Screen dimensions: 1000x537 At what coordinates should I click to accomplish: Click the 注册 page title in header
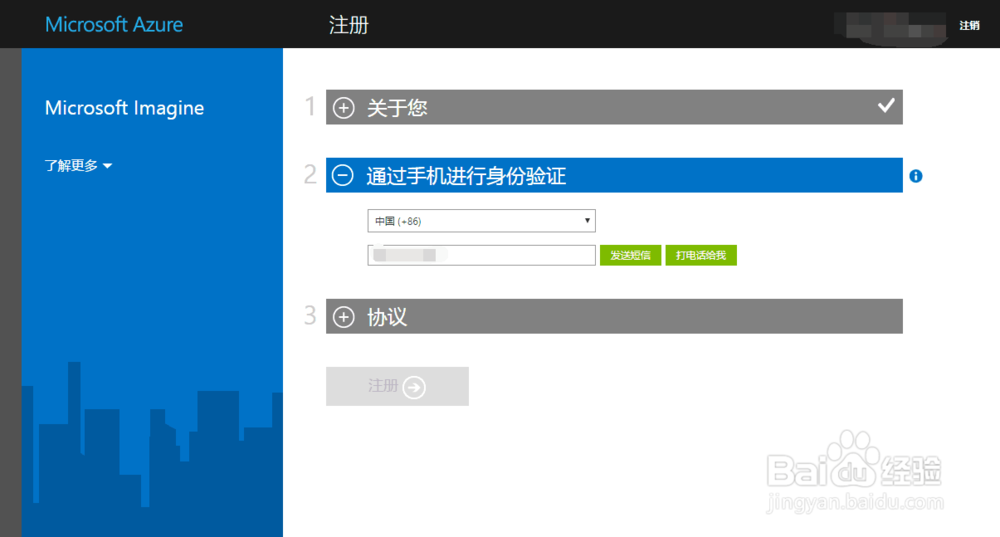click(349, 26)
